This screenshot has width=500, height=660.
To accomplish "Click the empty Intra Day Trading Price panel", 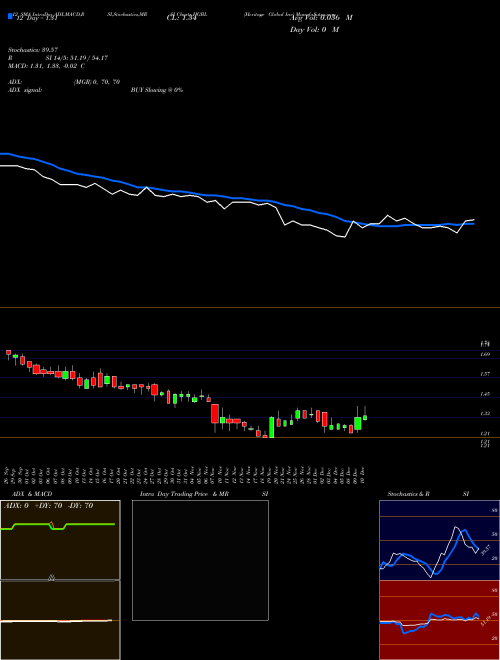I will (x=200, y=560).
